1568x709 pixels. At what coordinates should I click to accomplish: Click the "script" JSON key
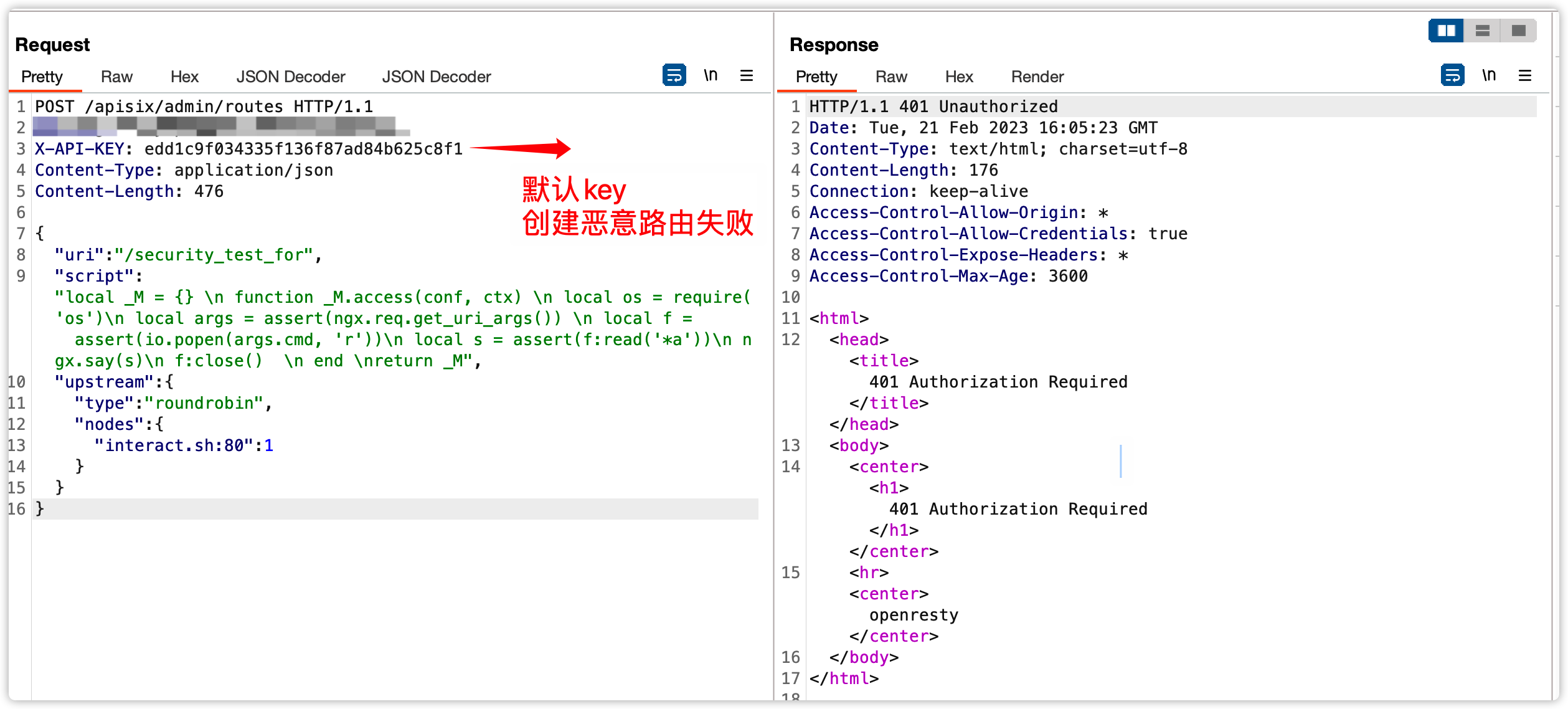94,276
